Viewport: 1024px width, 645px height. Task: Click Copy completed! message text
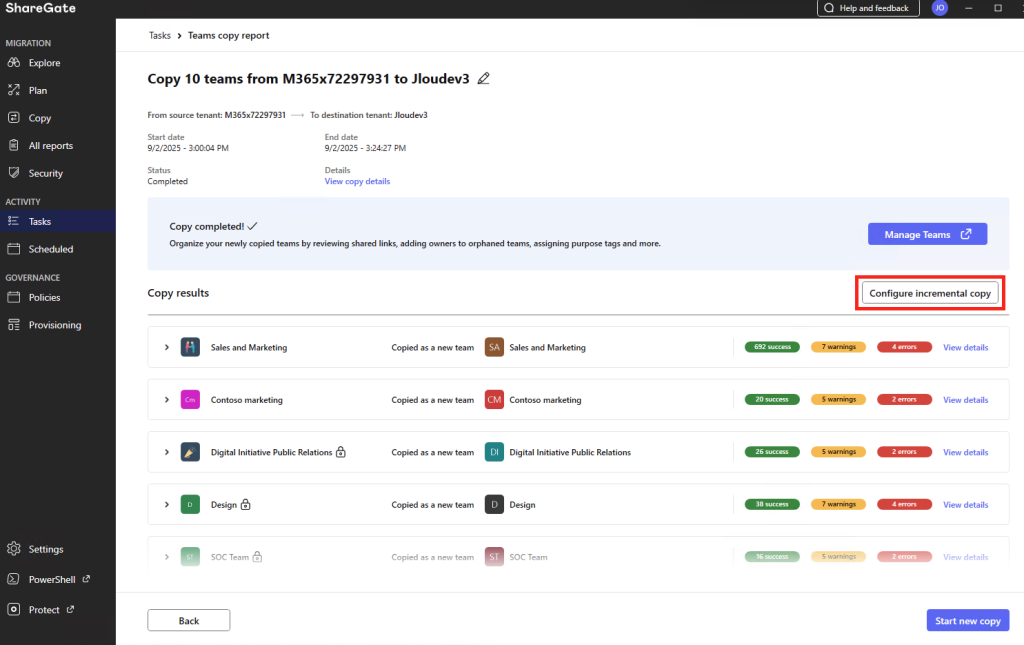point(206,227)
